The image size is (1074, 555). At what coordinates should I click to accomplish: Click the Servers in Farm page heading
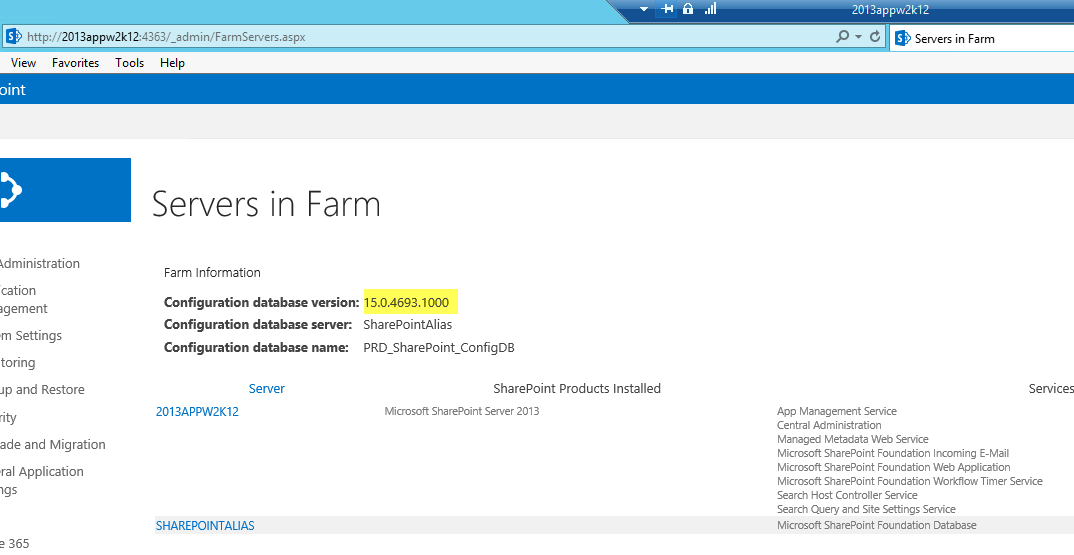point(266,204)
